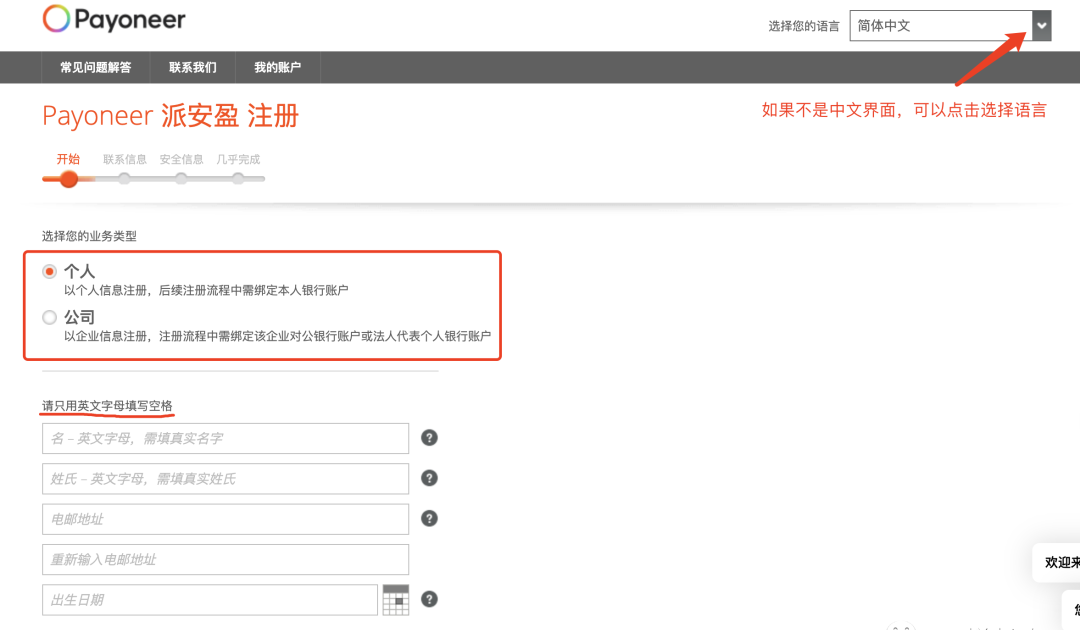
Task: Click the 联系我们 navigation item
Action: click(192, 67)
